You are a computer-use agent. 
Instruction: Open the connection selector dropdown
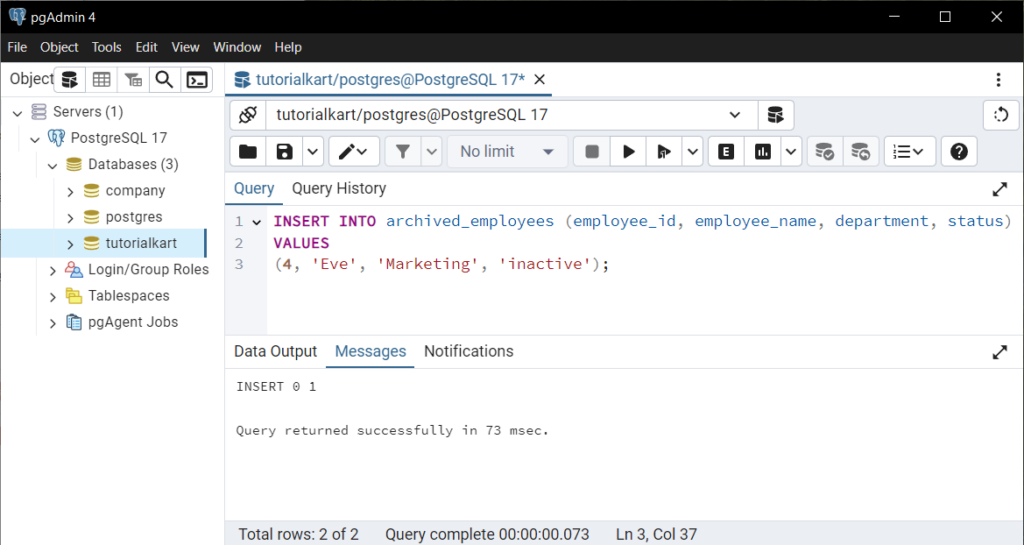tap(512, 116)
